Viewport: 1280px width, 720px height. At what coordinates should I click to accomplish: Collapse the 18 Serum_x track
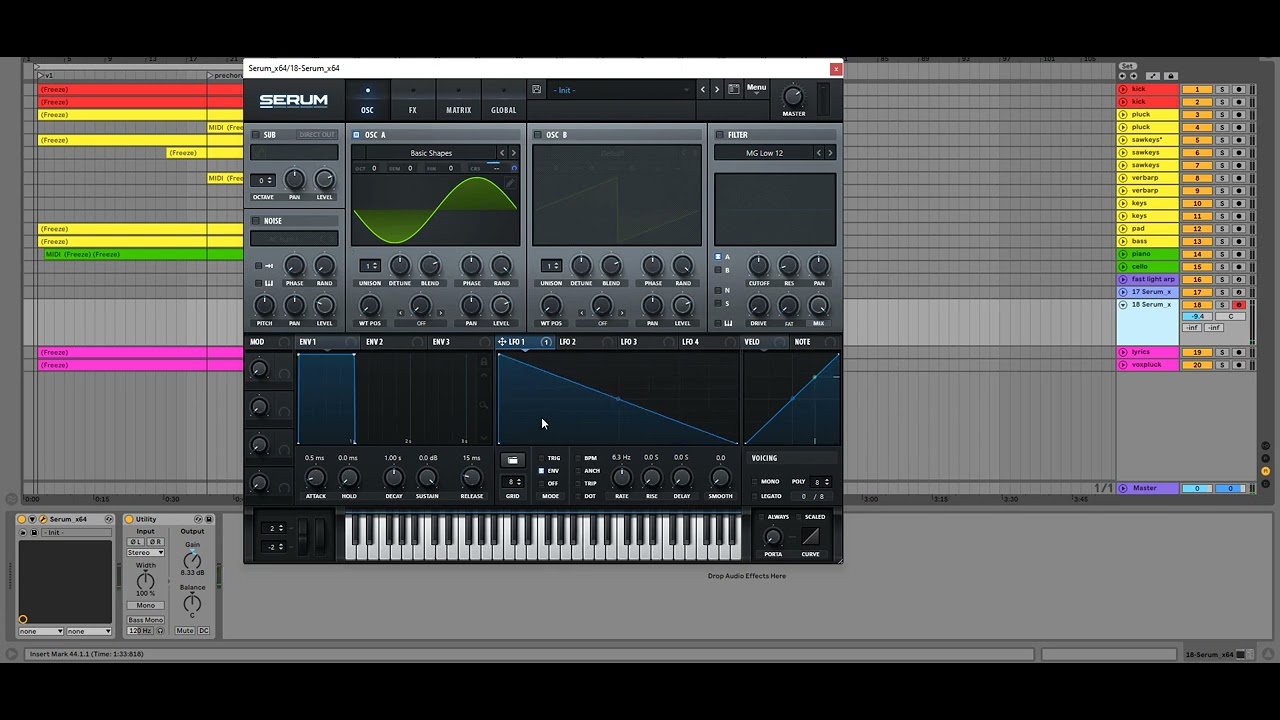1123,305
